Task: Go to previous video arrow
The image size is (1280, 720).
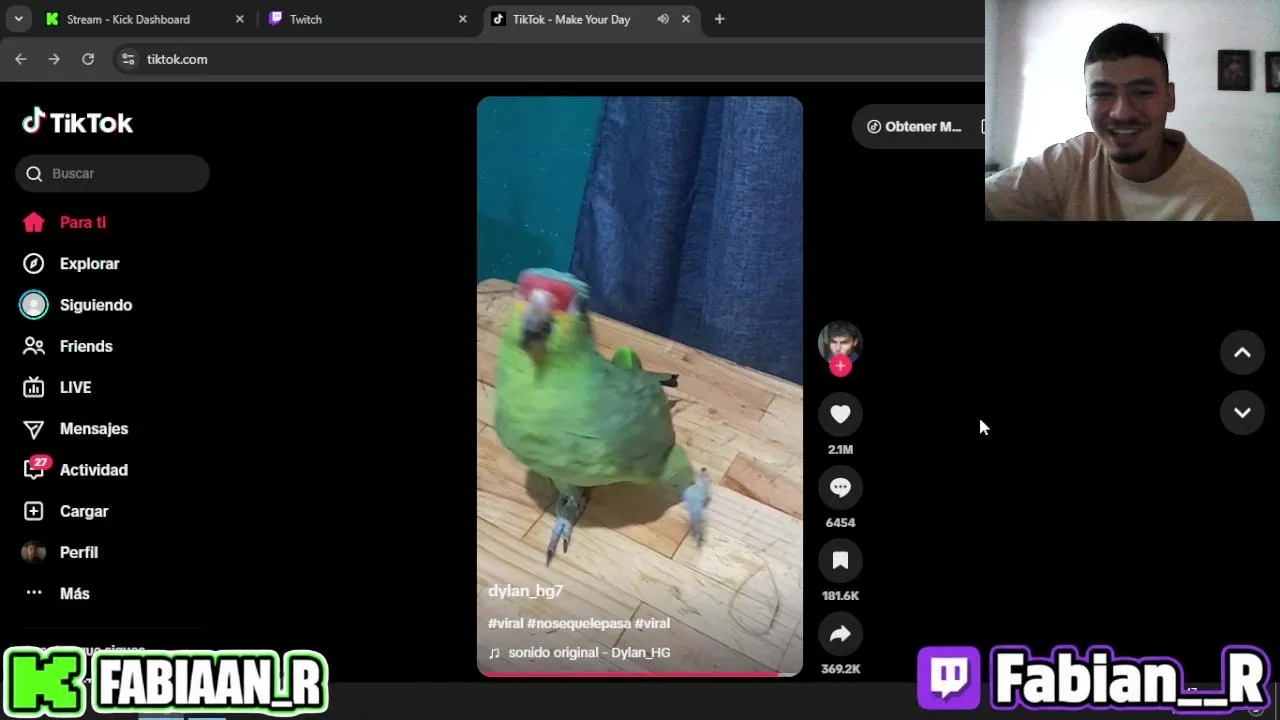Action: click(x=1242, y=352)
